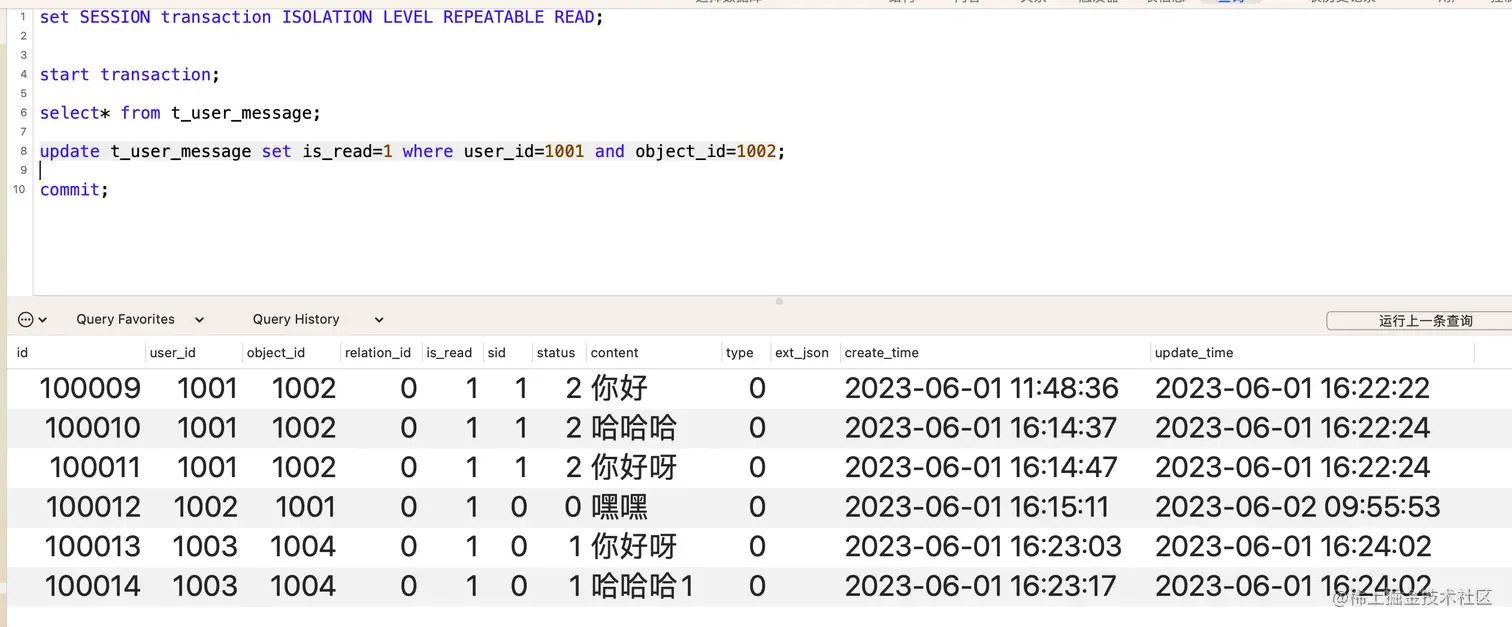The width and height of the screenshot is (1512, 627).
Task: Click the ext_json column header
Action: (802, 352)
